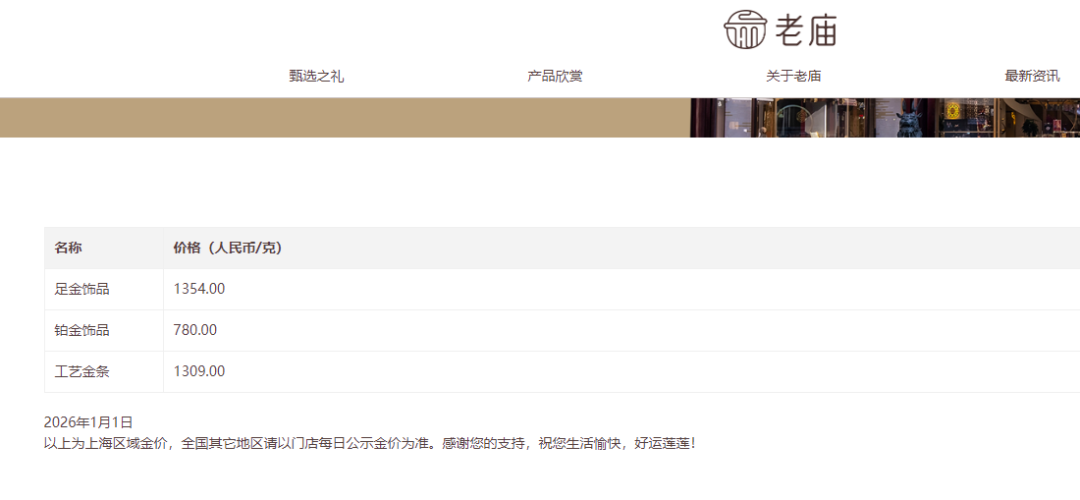1080x500 pixels.
Task: Select the 工艺金条 row label
Action: [x=82, y=371]
